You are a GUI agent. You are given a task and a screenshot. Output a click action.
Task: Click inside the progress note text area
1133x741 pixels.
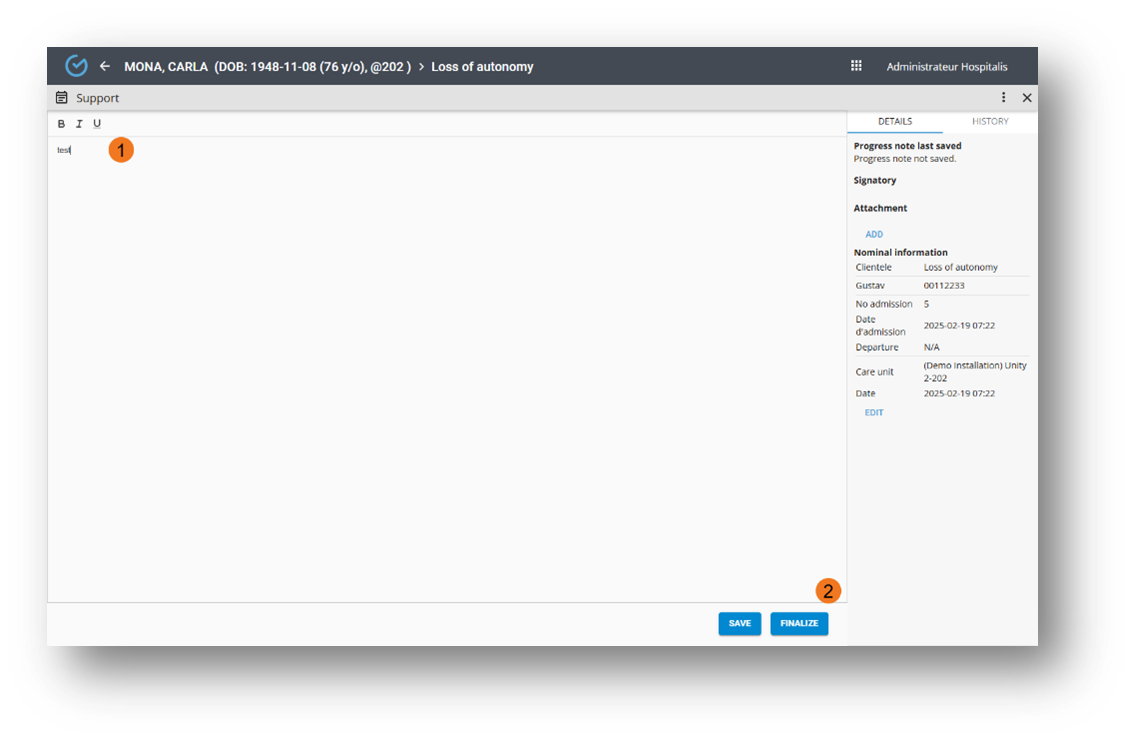click(x=440, y=370)
